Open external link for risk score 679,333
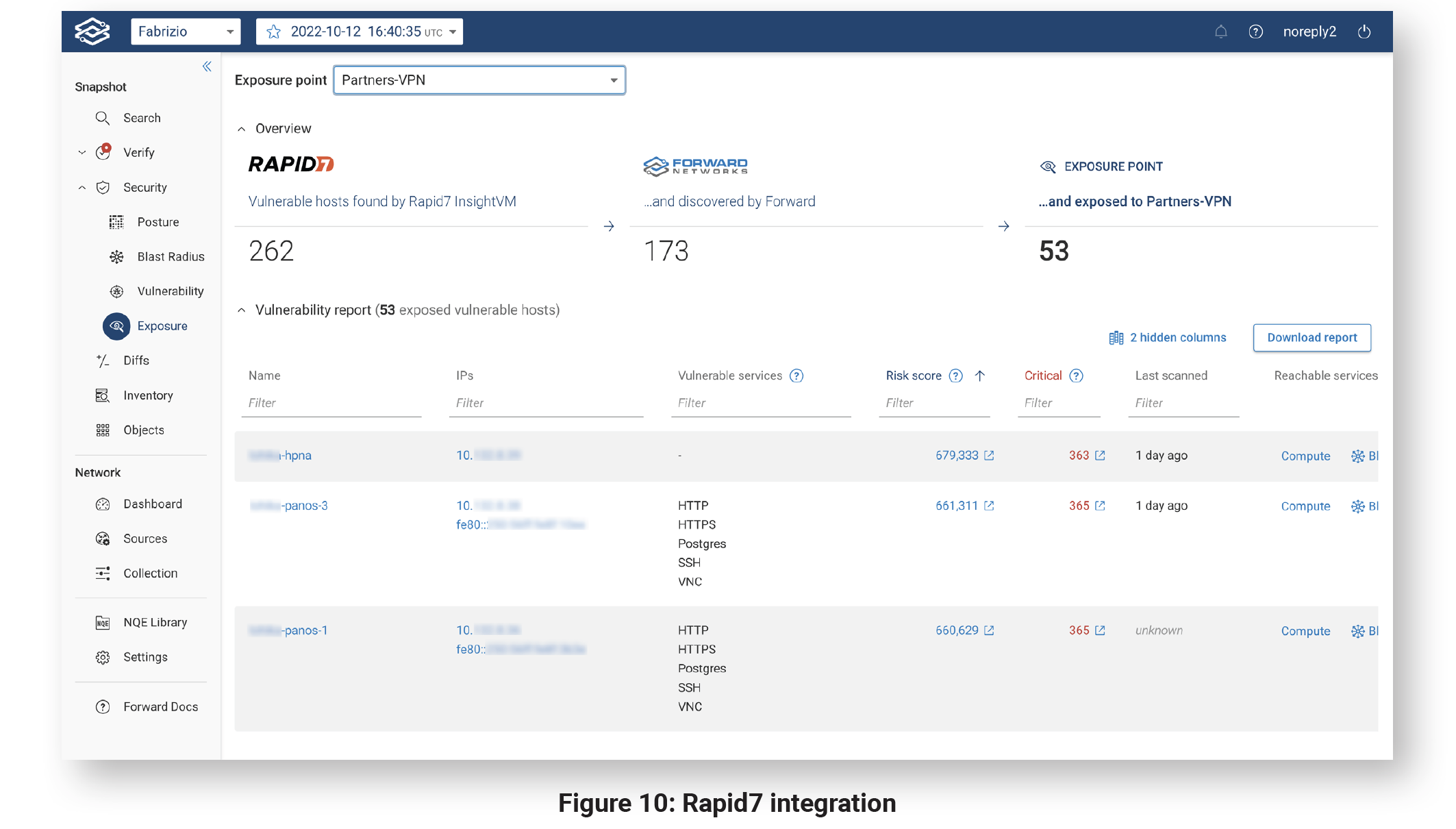This screenshot has height=829, width=1456. (989, 456)
